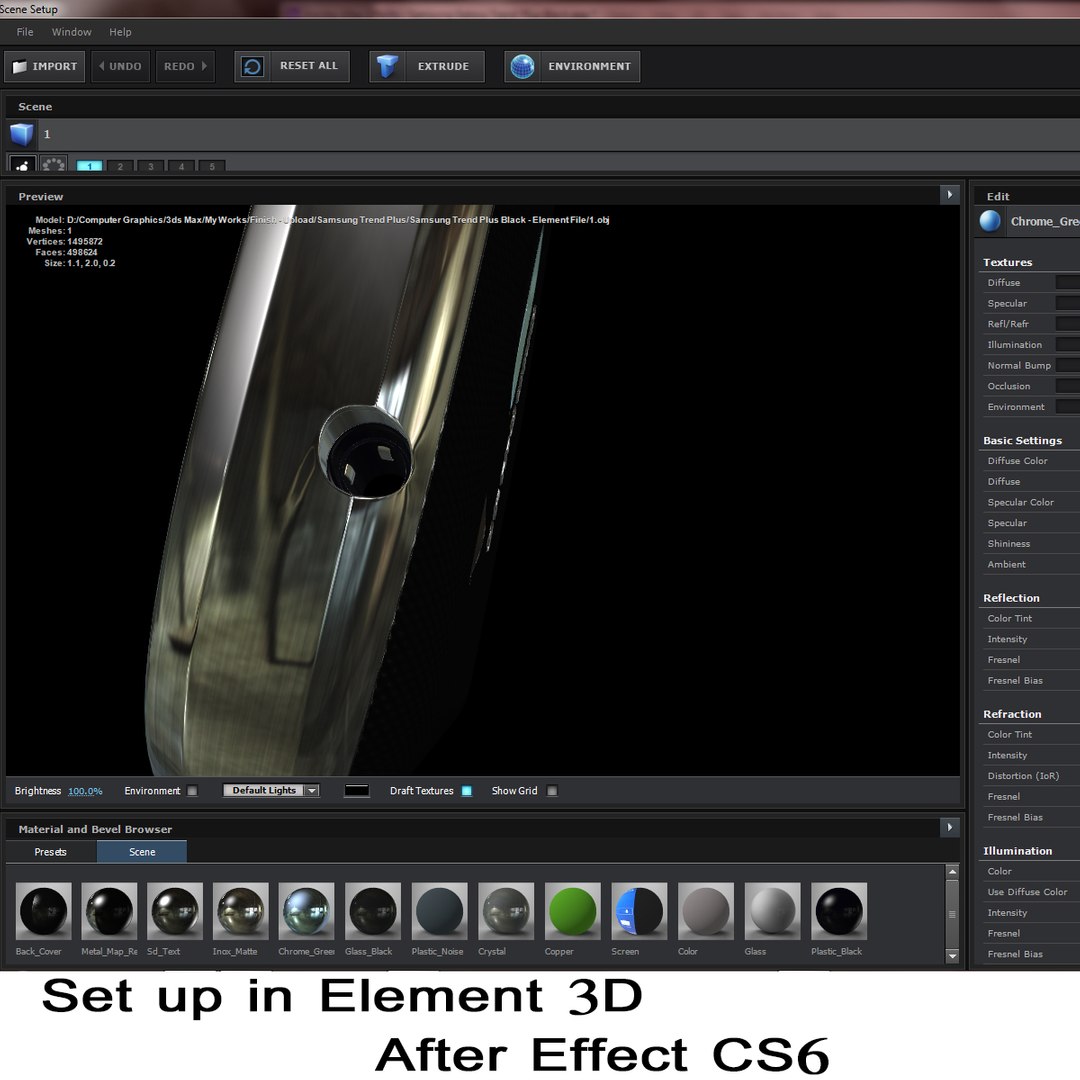Click the RESET ALL button label
The height and width of the screenshot is (1080, 1080).
pyautogui.click(x=309, y=65)
